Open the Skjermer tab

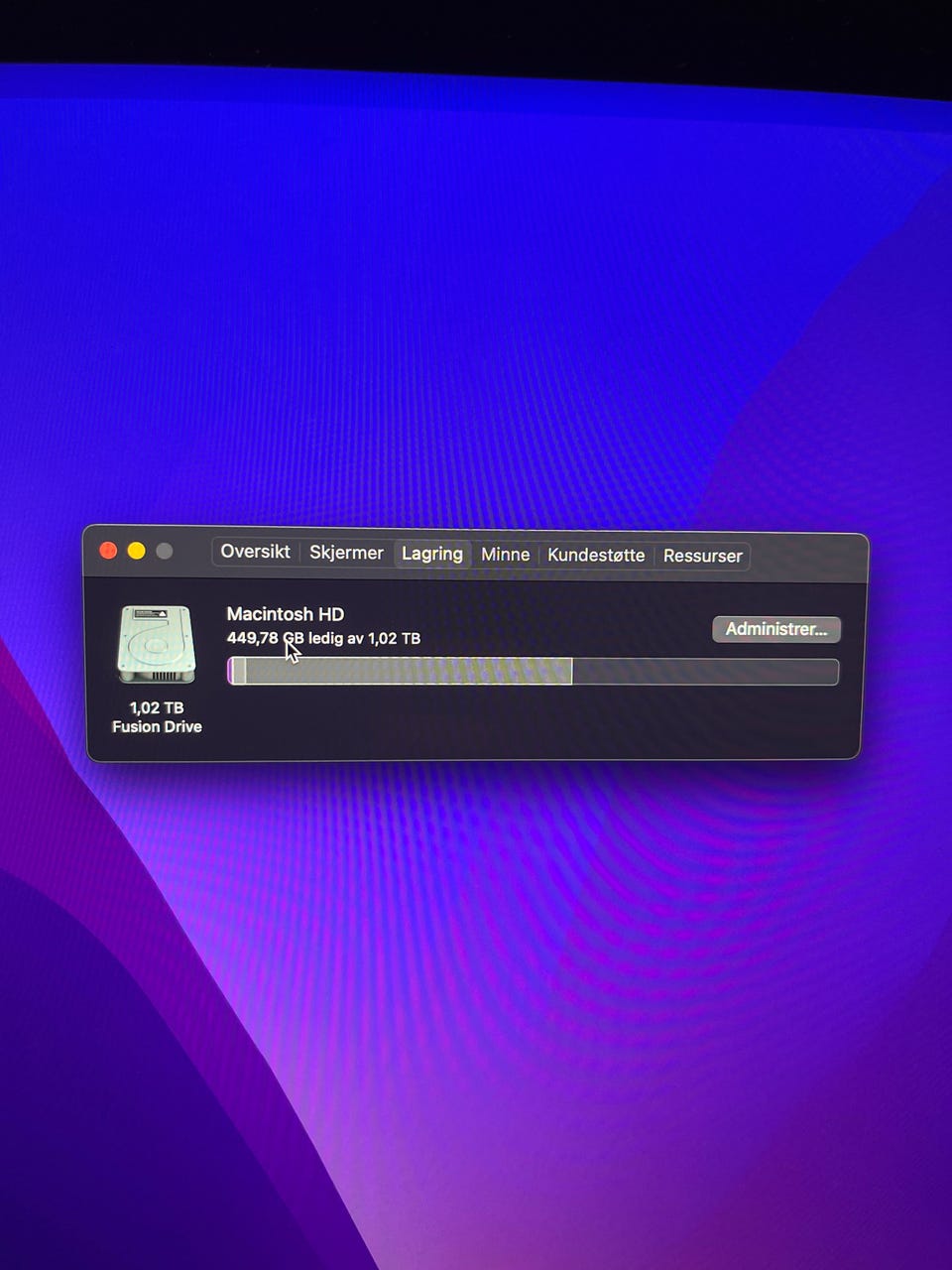pos(346,553)
